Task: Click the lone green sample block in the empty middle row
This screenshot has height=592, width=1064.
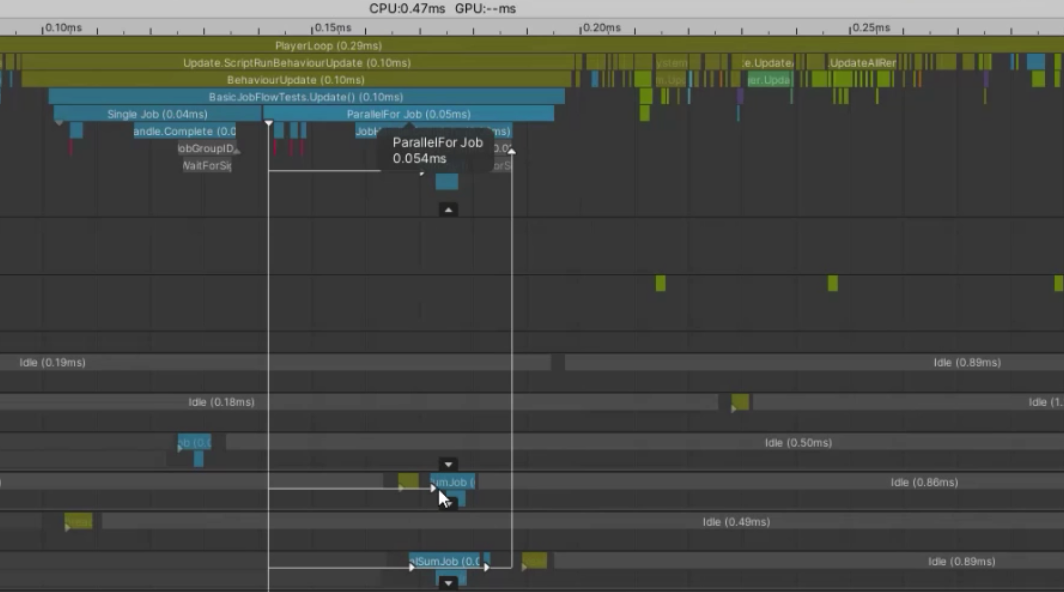Action: click(x=659, y=284)
